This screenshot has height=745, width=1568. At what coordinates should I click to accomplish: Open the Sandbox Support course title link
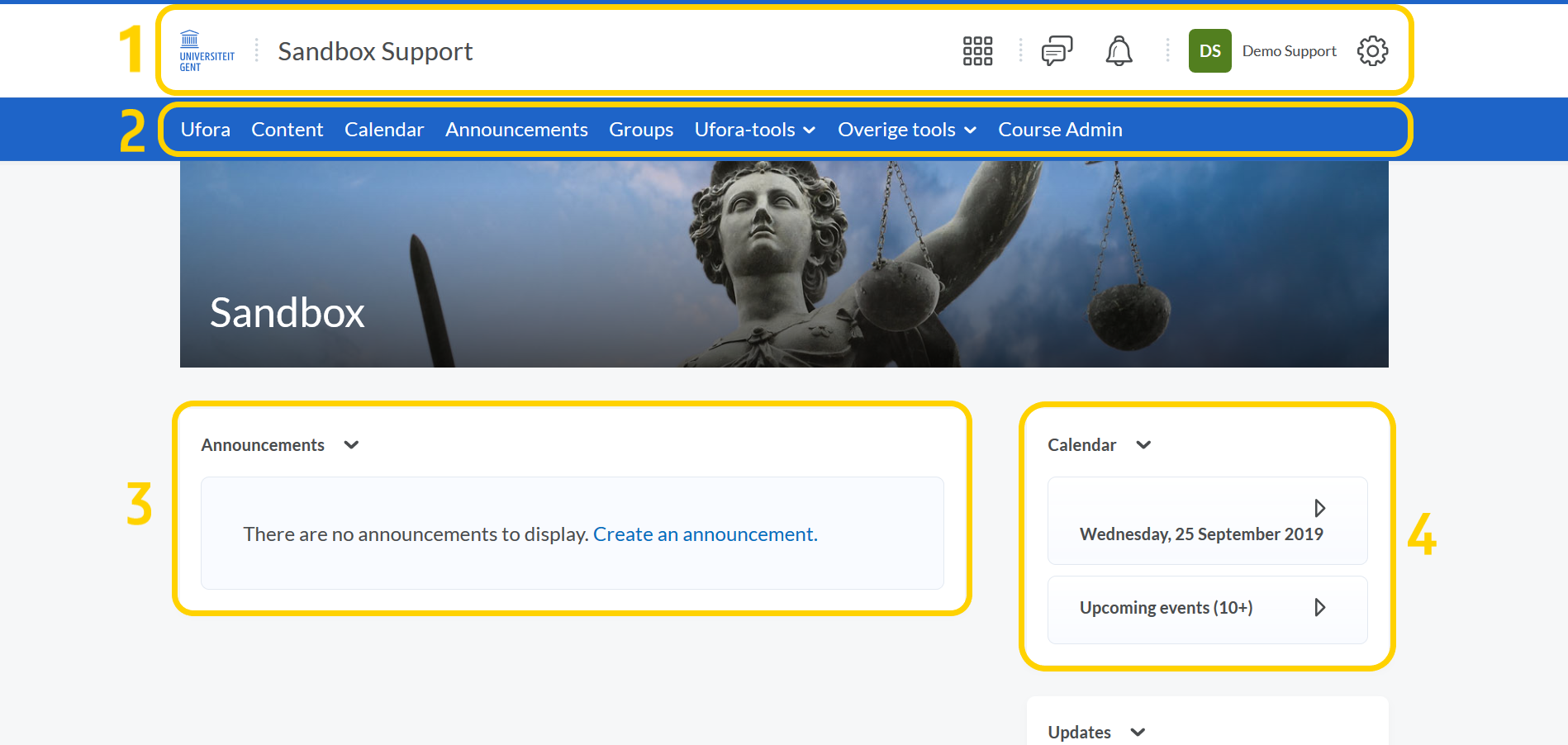375,51
